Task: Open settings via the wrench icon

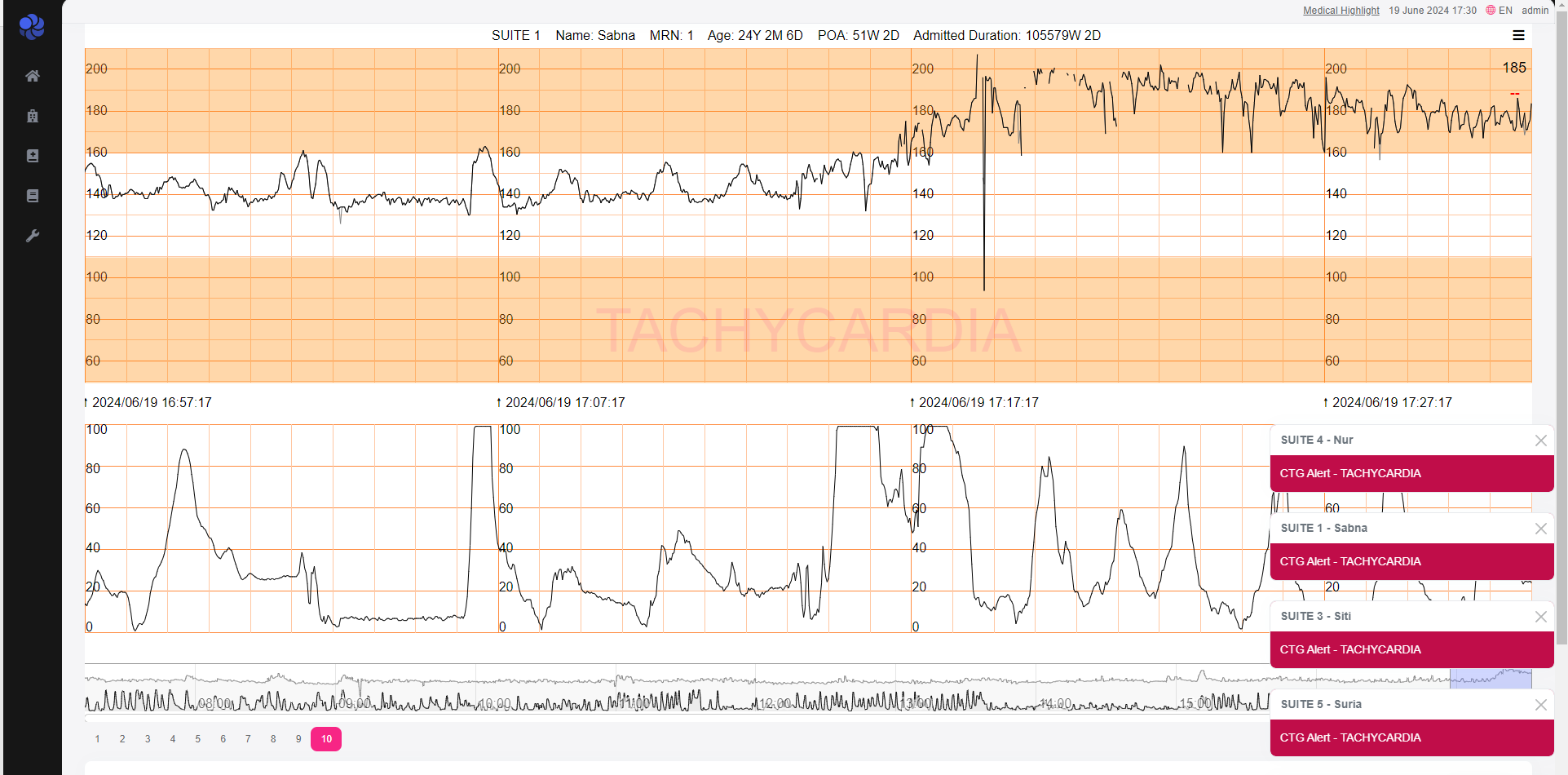Action: click(x=33, y=236)
